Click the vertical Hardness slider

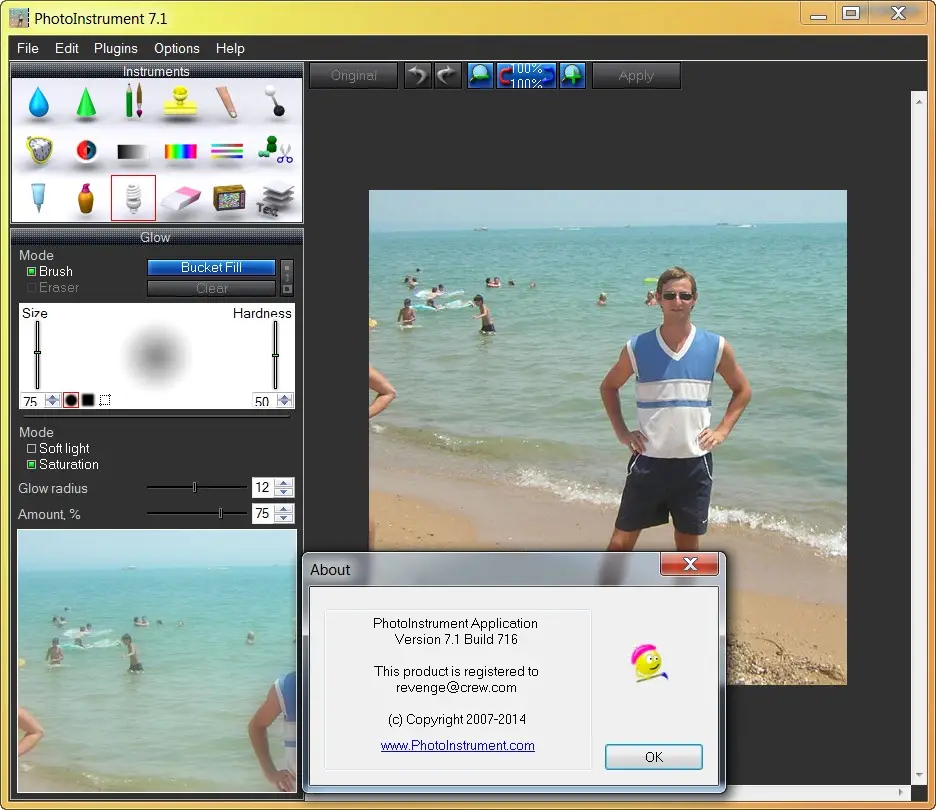tap(276, 355)
